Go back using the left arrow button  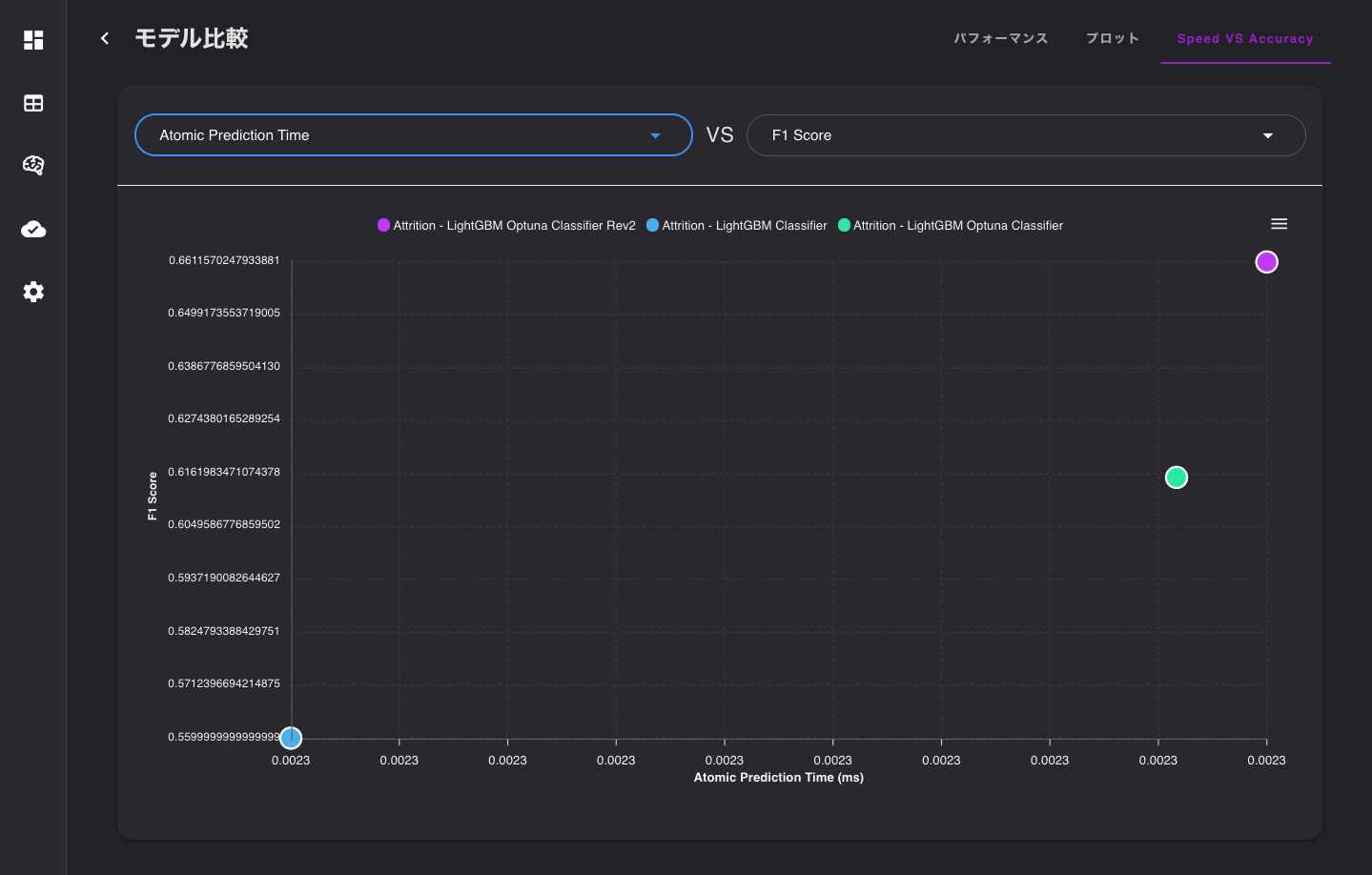(x=105, y=38)
